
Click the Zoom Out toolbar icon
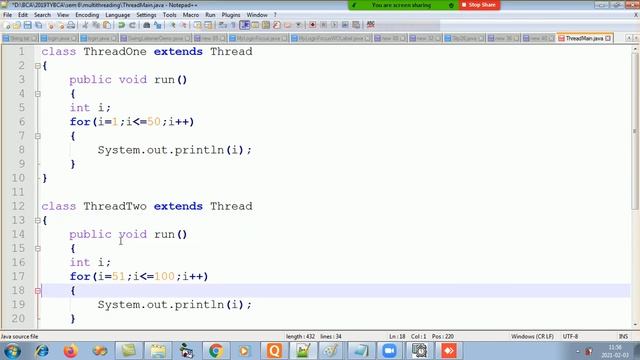point(183,25)
